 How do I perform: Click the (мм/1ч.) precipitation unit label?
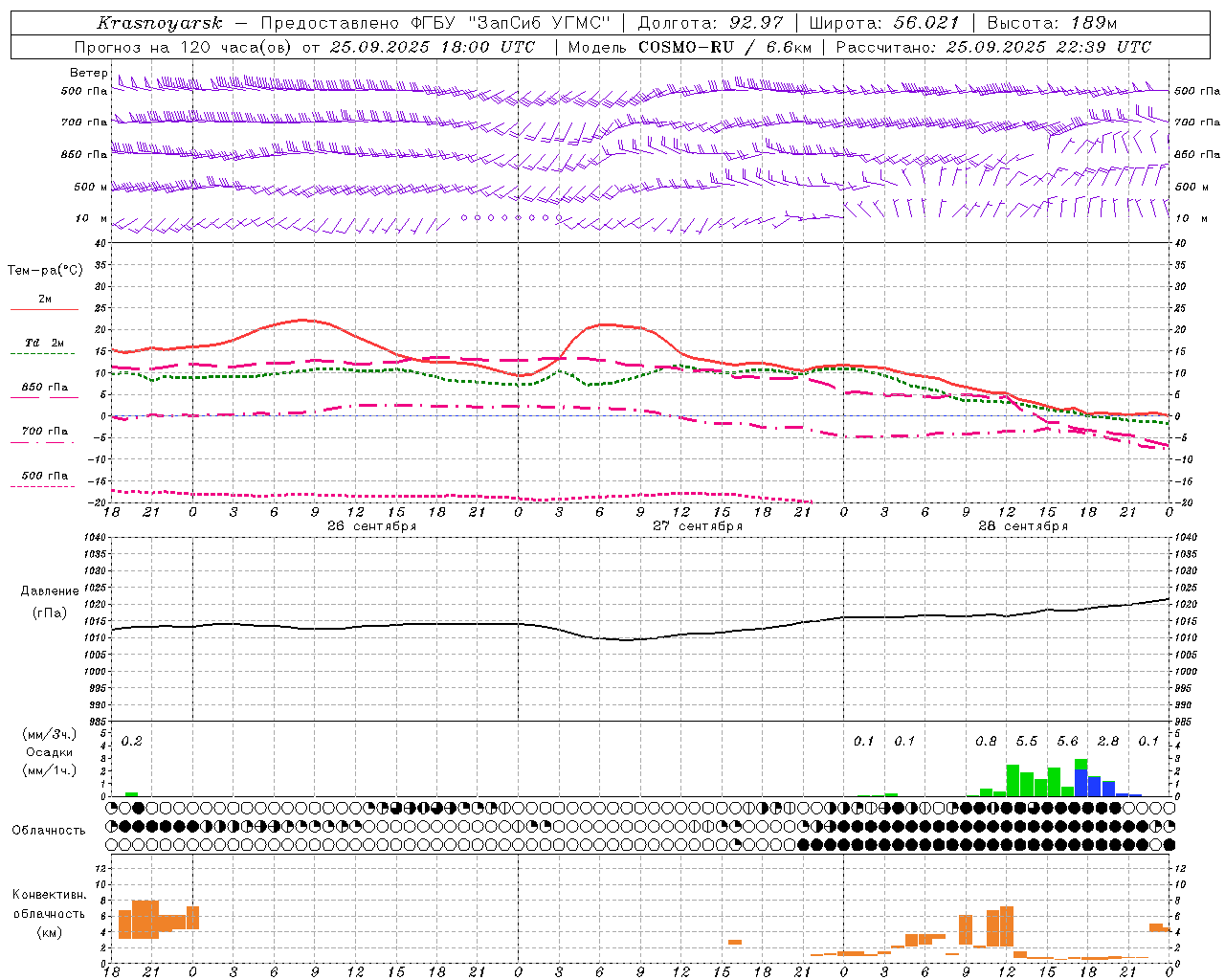[50, 770]
